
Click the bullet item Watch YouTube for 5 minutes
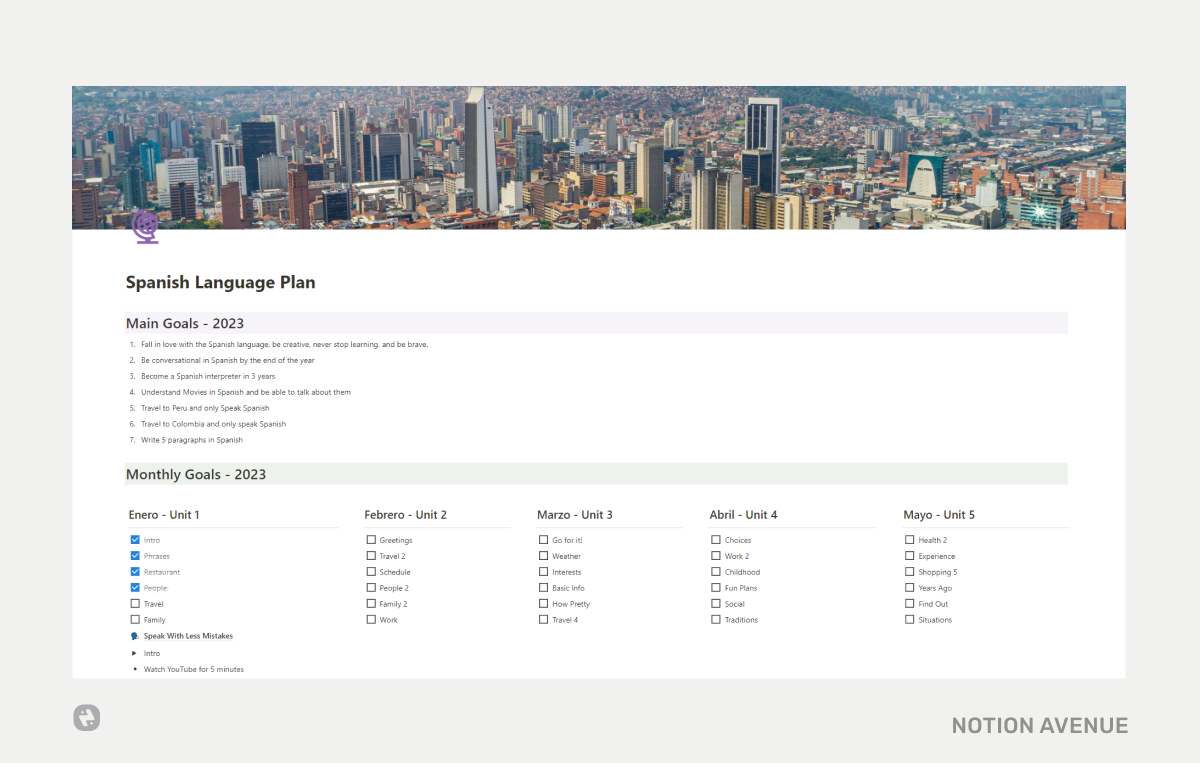point(194,668)
